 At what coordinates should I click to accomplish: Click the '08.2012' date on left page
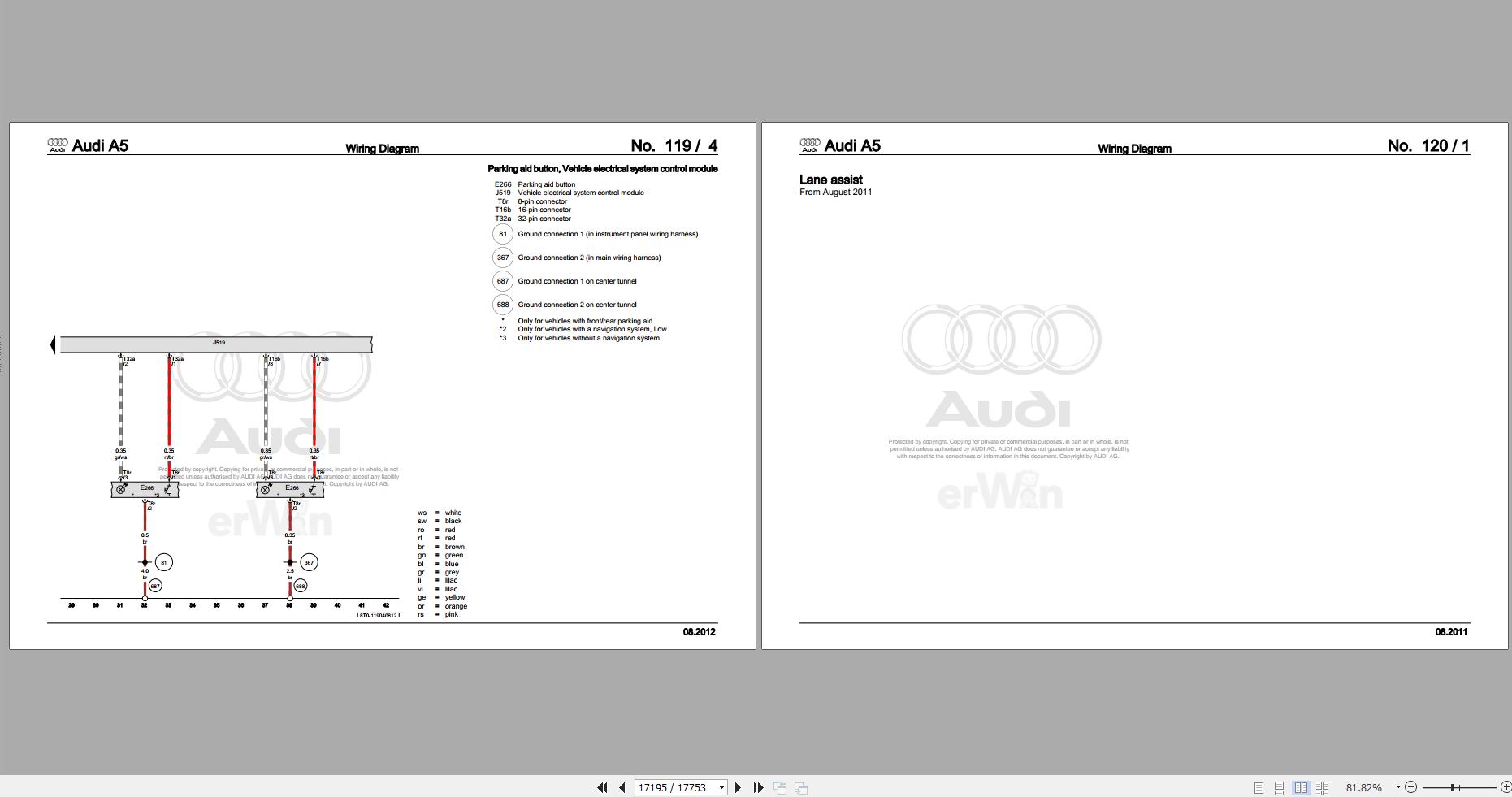click(700, 632)
